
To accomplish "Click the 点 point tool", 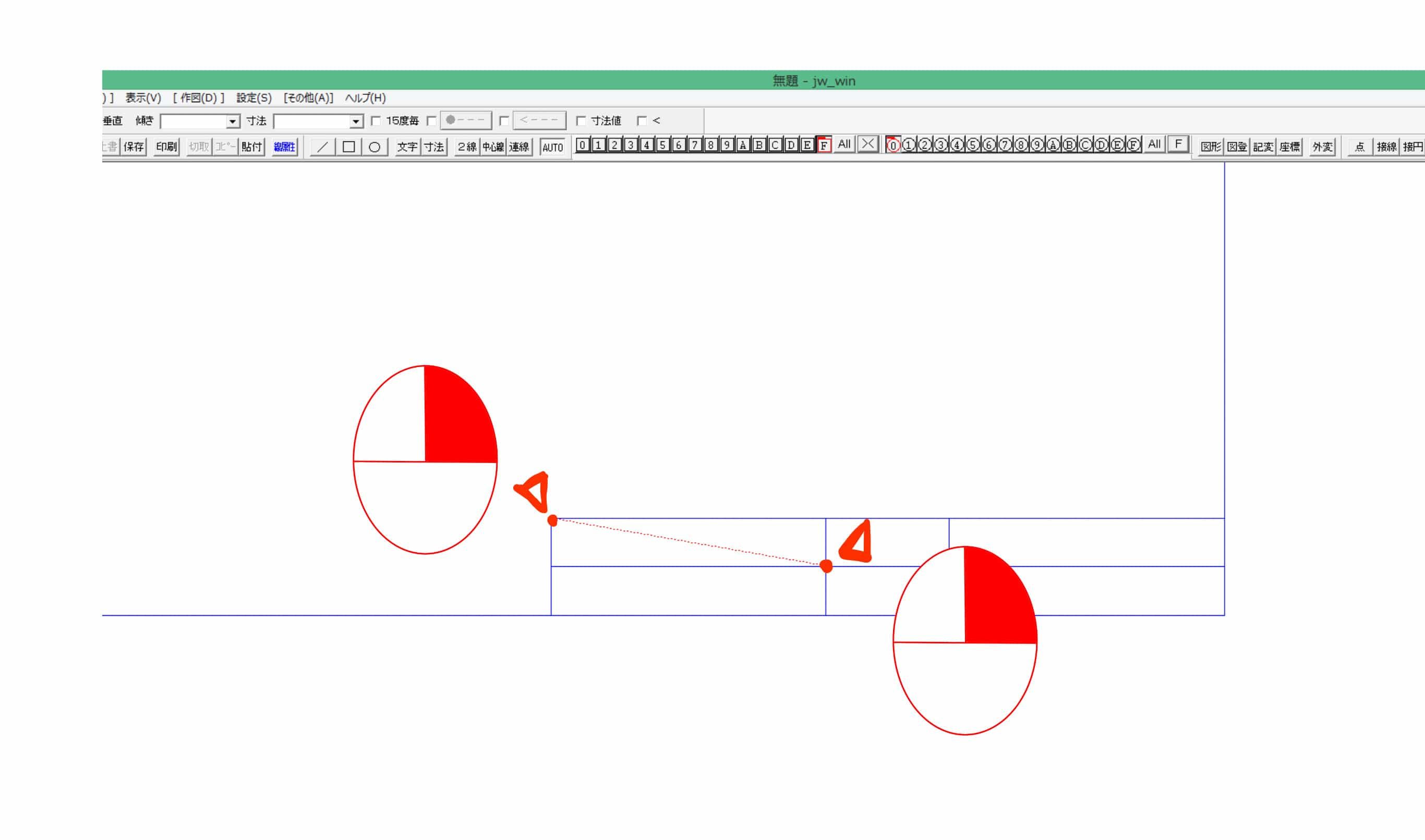I will tap(1359, 147).
